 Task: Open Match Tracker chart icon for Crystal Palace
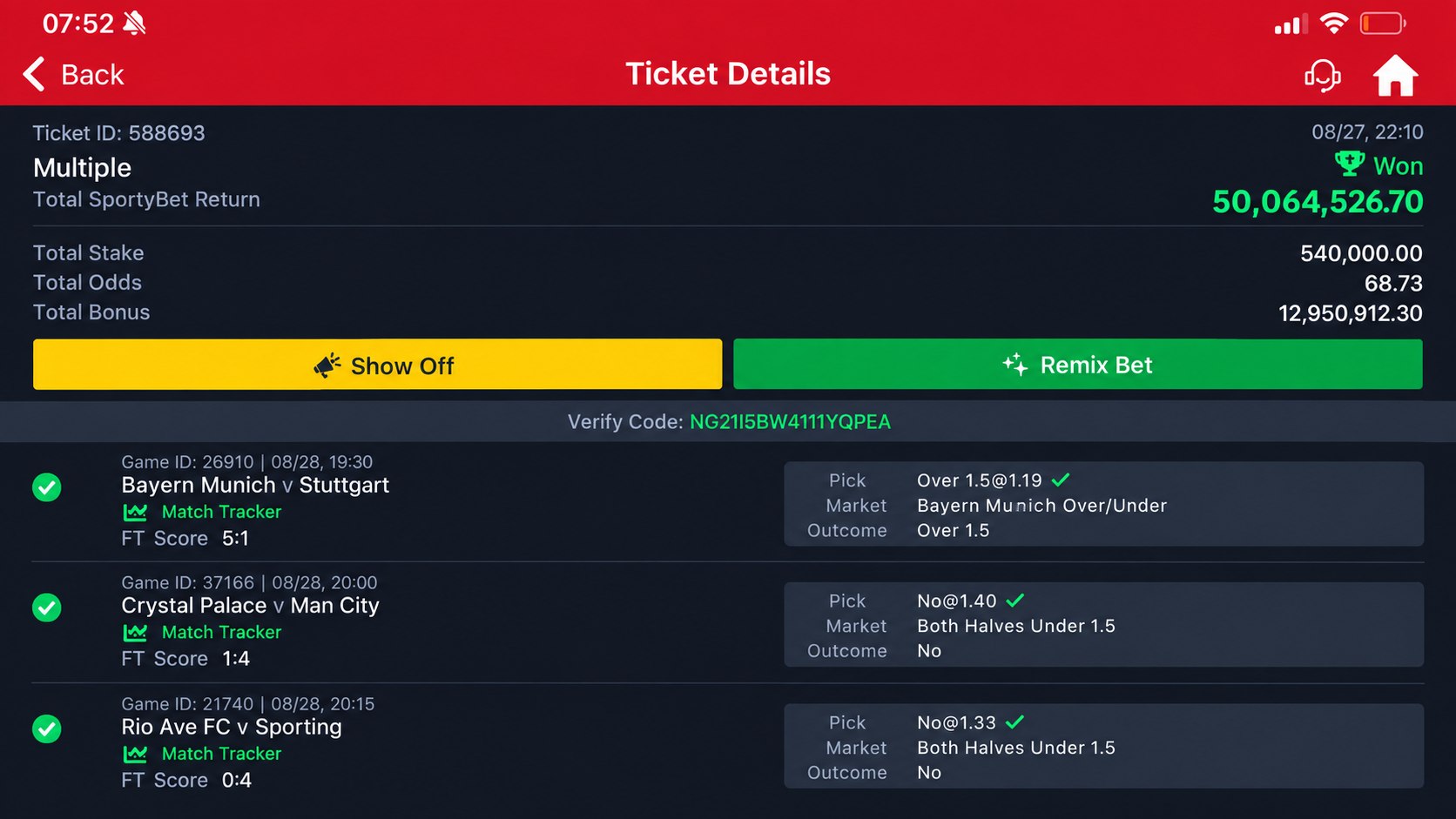click(135, 632)
